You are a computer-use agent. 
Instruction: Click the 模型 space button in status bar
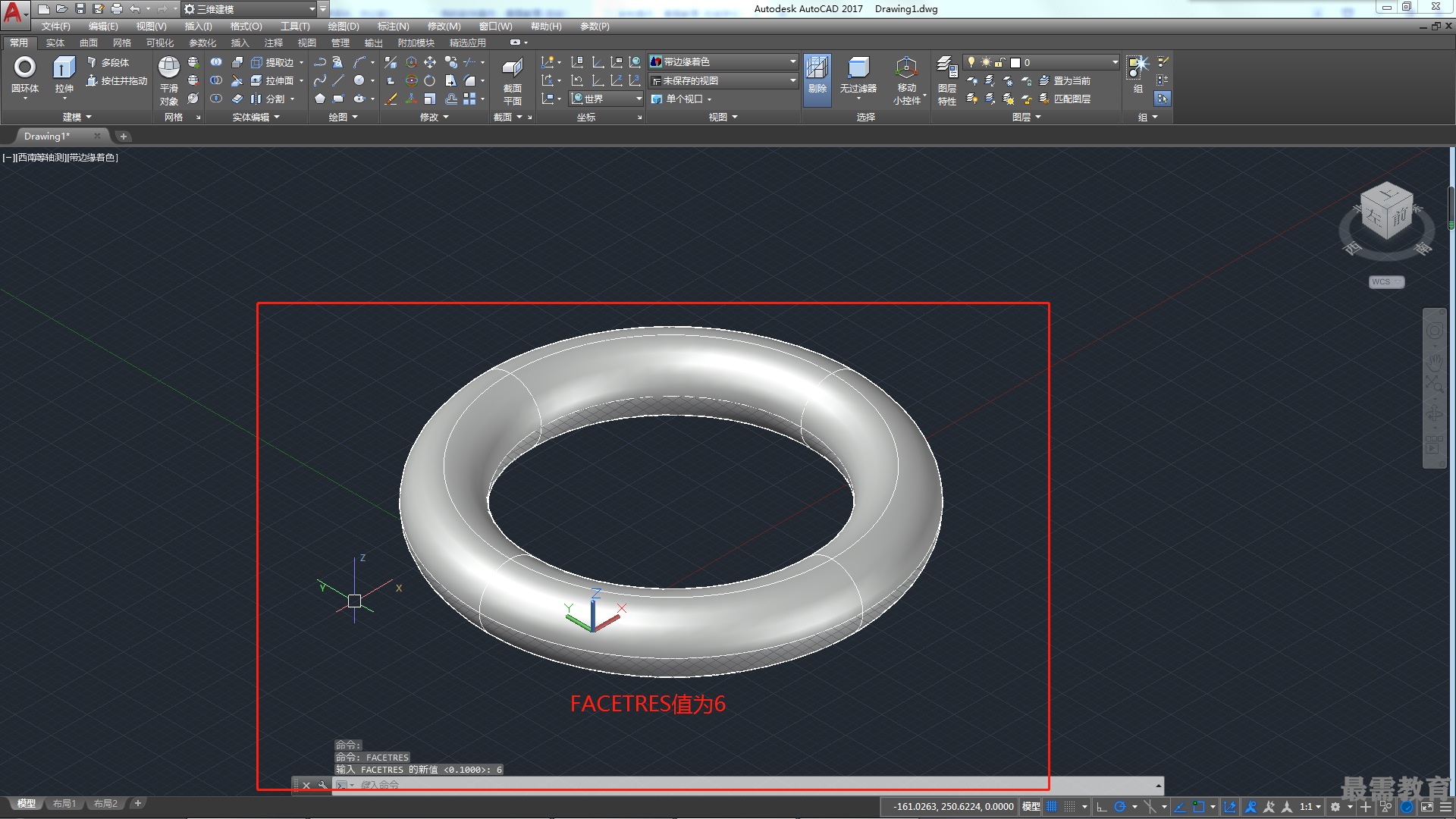click(x=1031, y=807)
